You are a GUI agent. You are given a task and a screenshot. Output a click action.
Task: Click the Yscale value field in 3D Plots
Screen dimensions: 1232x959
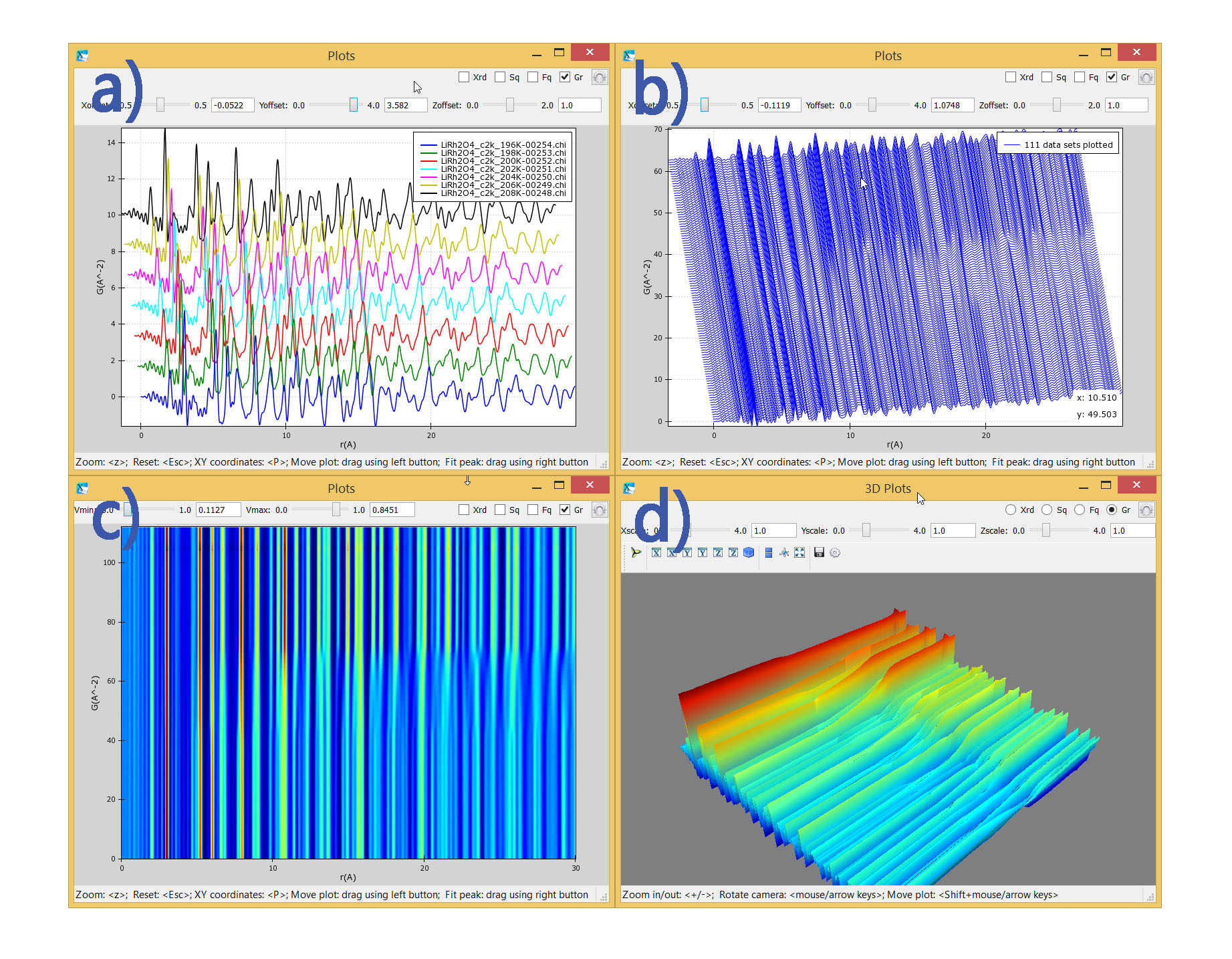pyautogui.click(x=953, y=530)
